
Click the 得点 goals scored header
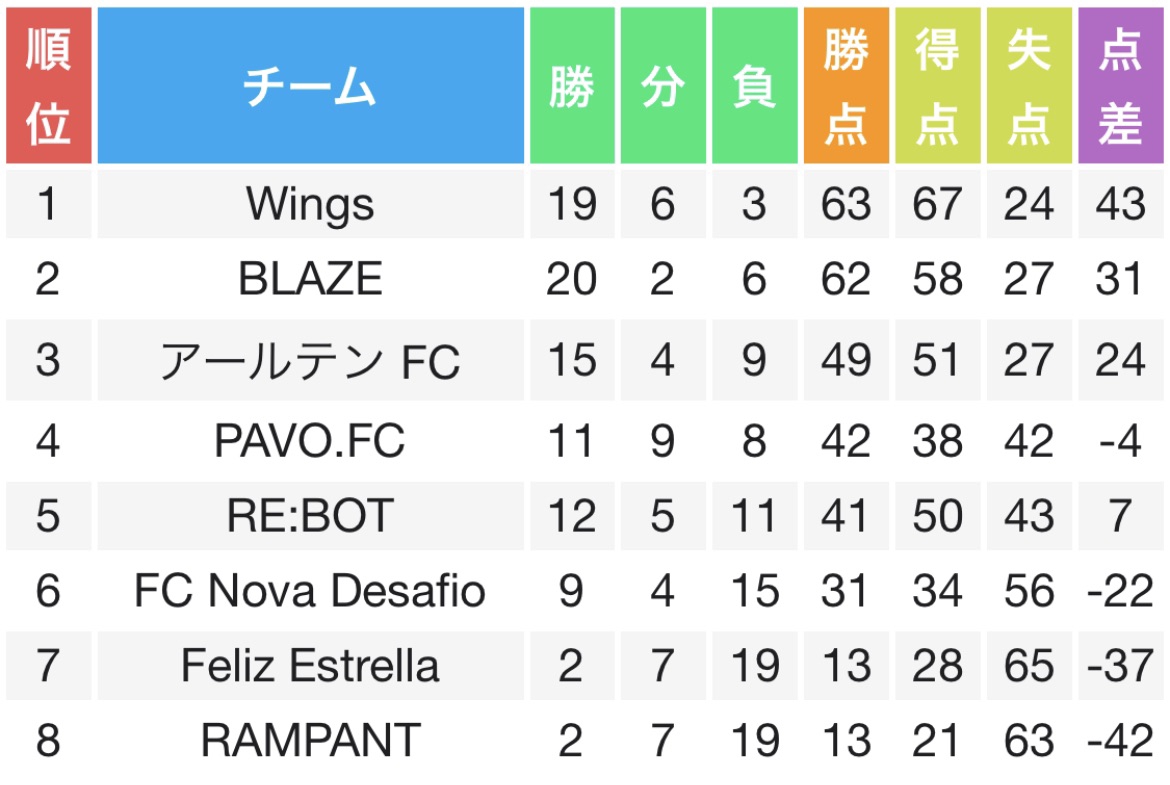click(938, 85)
